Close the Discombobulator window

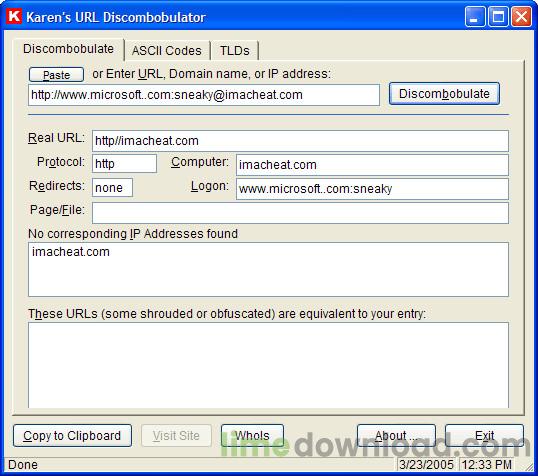tap(521, 16)
